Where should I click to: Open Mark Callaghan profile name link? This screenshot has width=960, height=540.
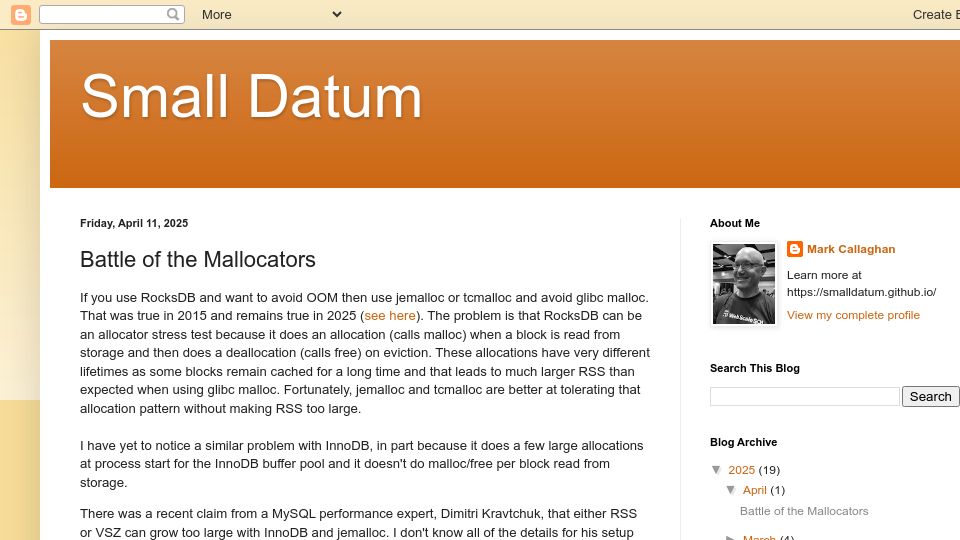click(851, 249)
